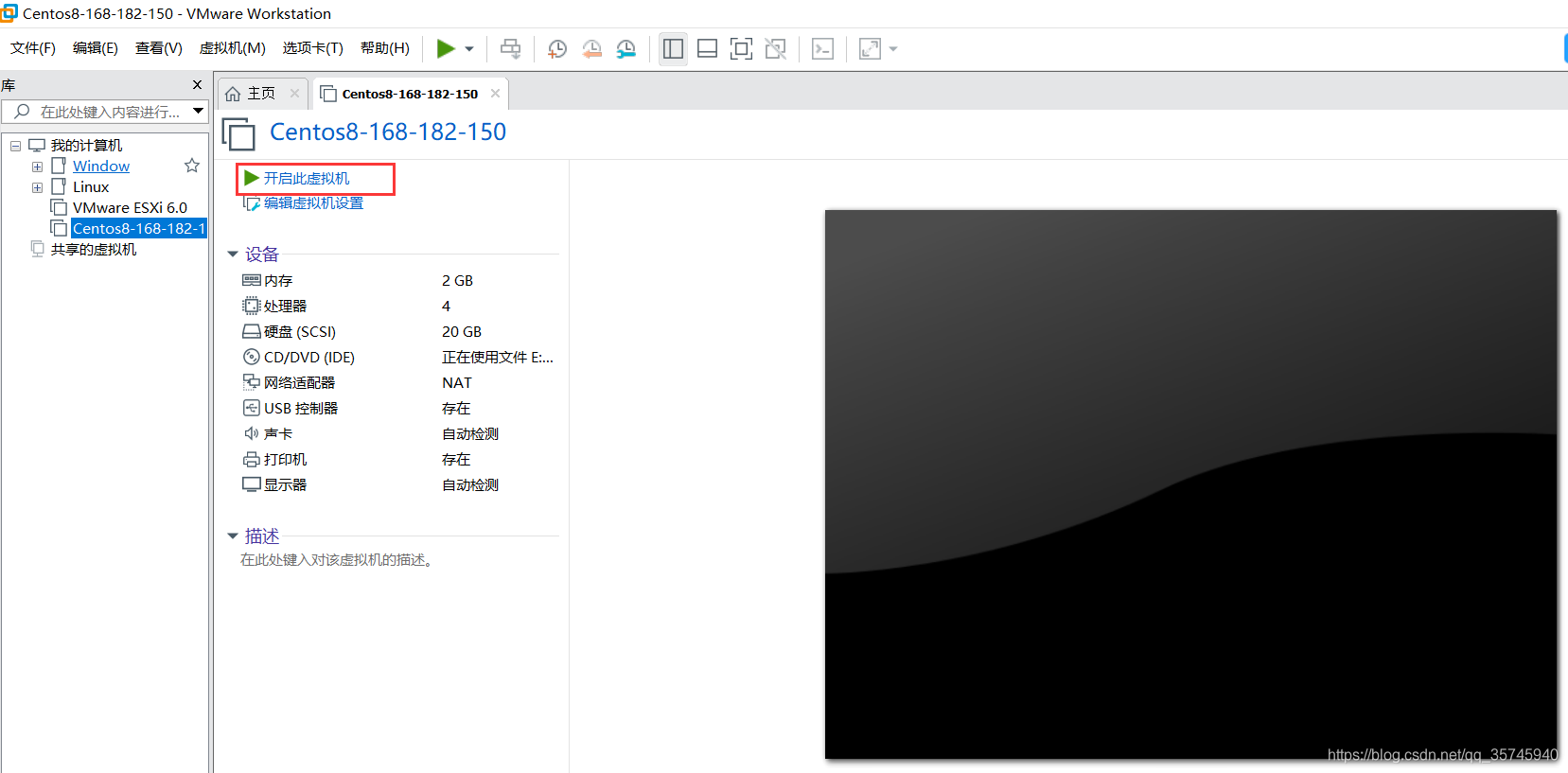The image size is (1568, 773).
Task: Click the black VM screen preview
Action: [x=1190, y=484]
